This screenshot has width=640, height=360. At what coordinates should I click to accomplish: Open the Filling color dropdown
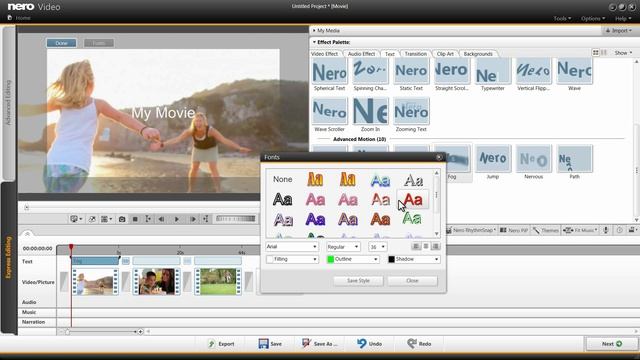click(x=291, y=259)
